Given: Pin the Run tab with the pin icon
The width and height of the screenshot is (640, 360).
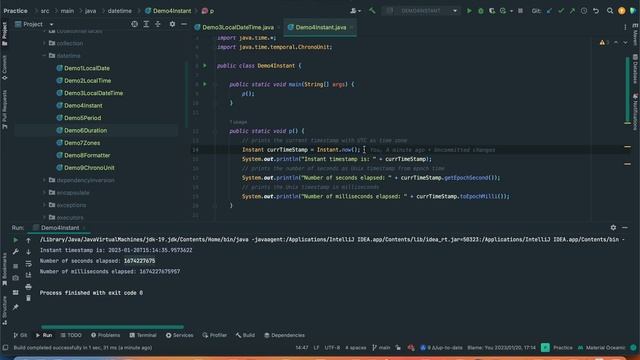Looking at the screenshot, I should (x=16, y=307).
